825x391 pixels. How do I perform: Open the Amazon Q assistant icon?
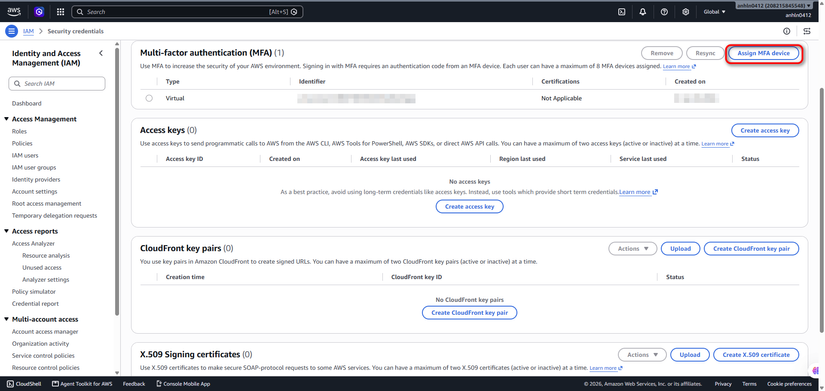point(39,11)
